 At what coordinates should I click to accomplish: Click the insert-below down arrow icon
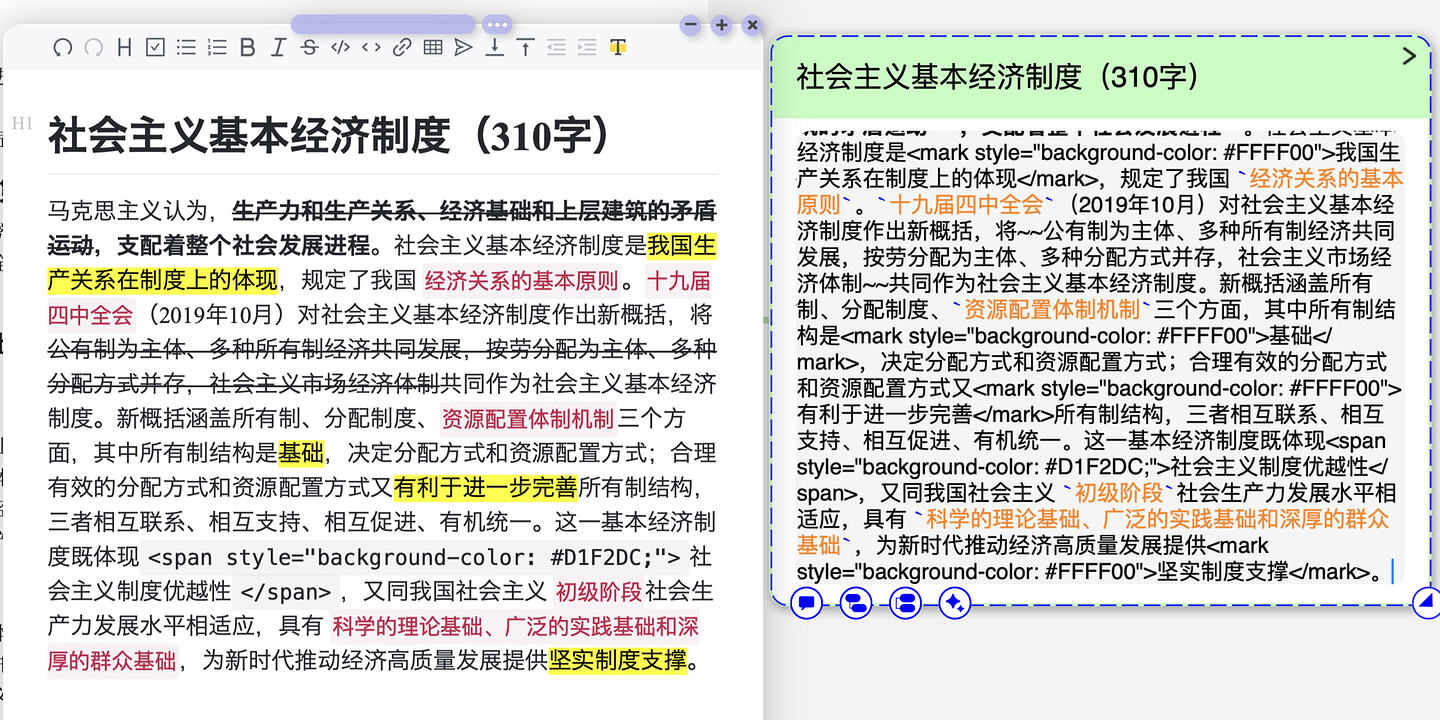(494, 47)
